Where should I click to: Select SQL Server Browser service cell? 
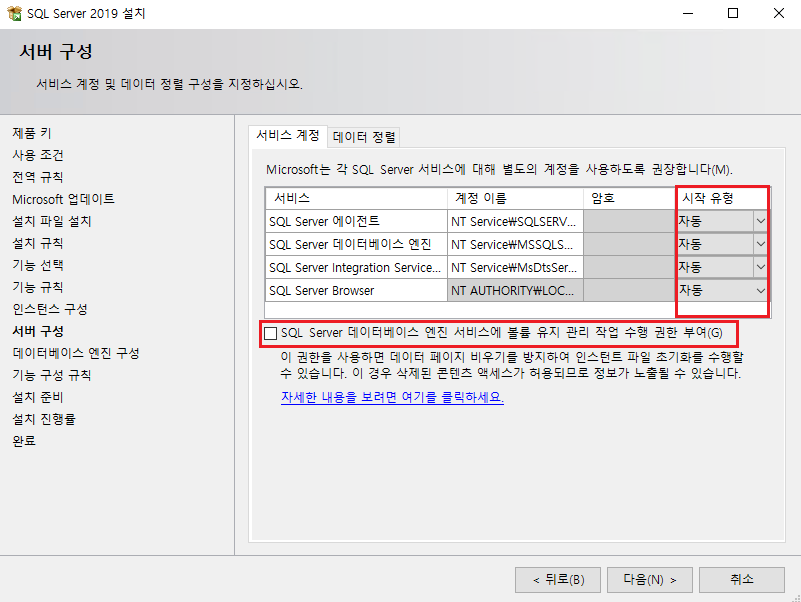coord(356,290)
